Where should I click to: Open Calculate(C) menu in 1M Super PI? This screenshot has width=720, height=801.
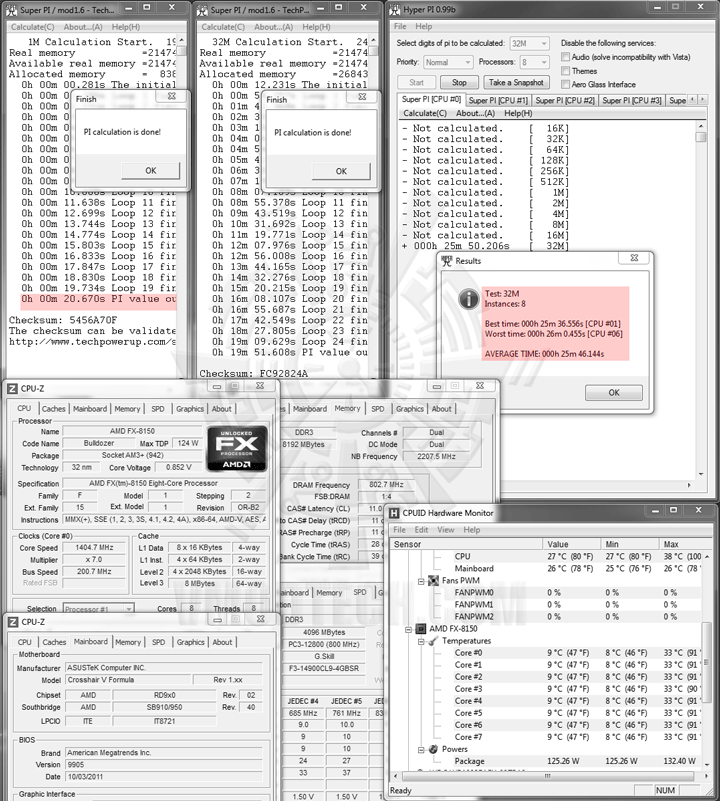click(33, 27)
